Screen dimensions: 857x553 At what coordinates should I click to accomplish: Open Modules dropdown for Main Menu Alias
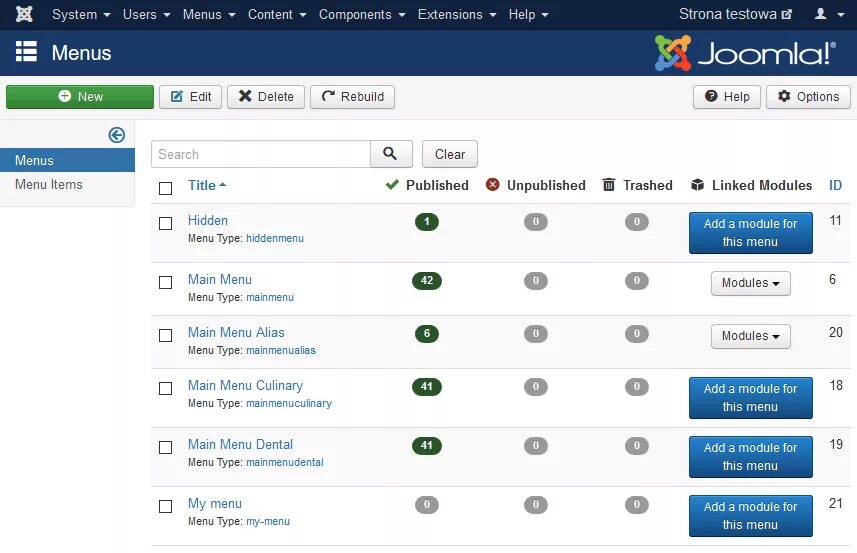750,336
